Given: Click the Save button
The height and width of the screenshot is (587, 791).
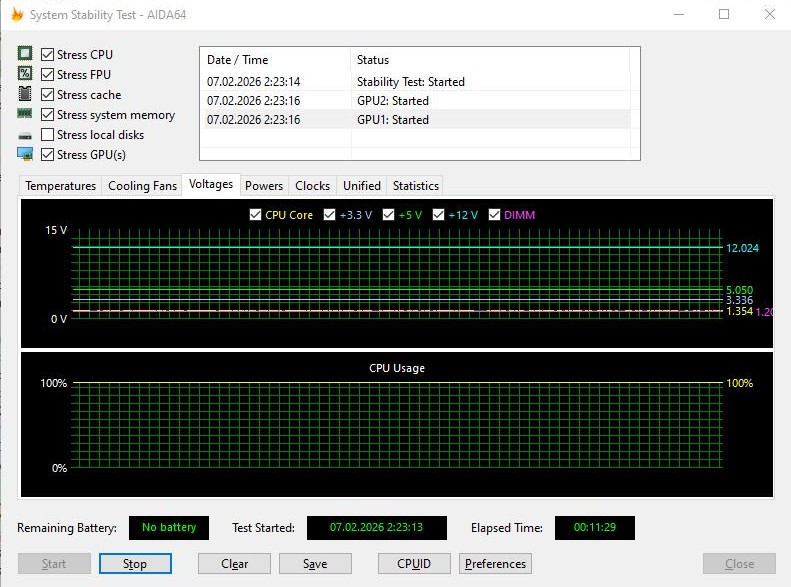Looking at the screenshot, I should pyautogui.click(x=315, y=564).
